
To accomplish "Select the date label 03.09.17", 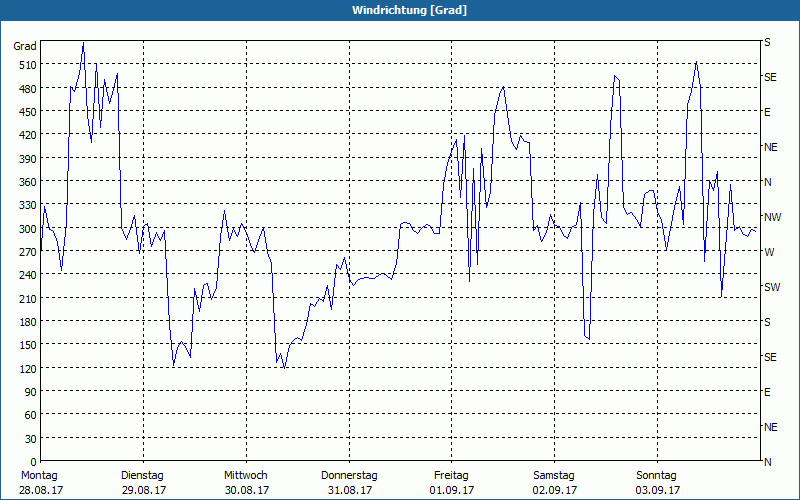I will [x=658, y=490].
